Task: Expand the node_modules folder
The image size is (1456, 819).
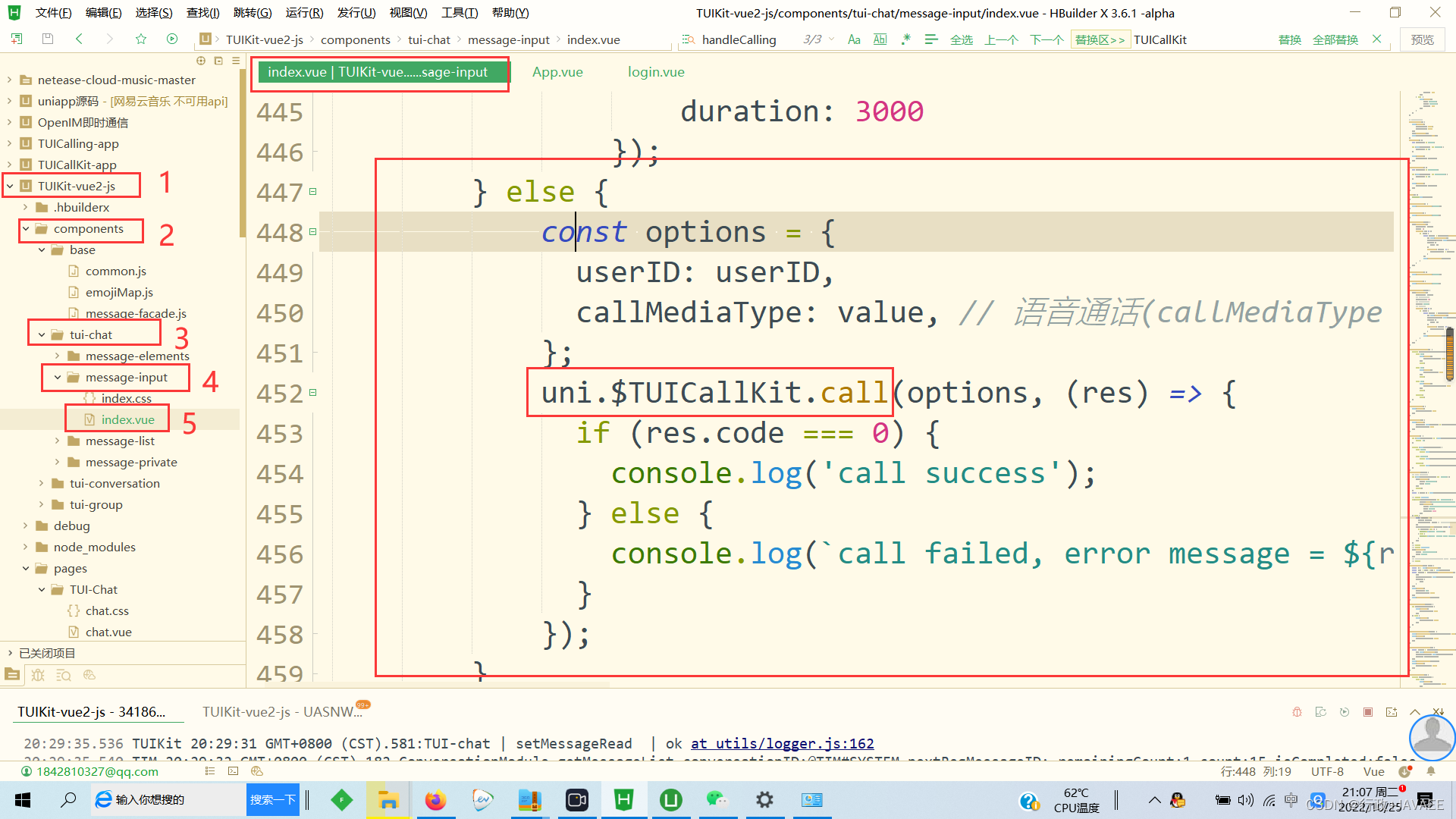Action: 26,547
